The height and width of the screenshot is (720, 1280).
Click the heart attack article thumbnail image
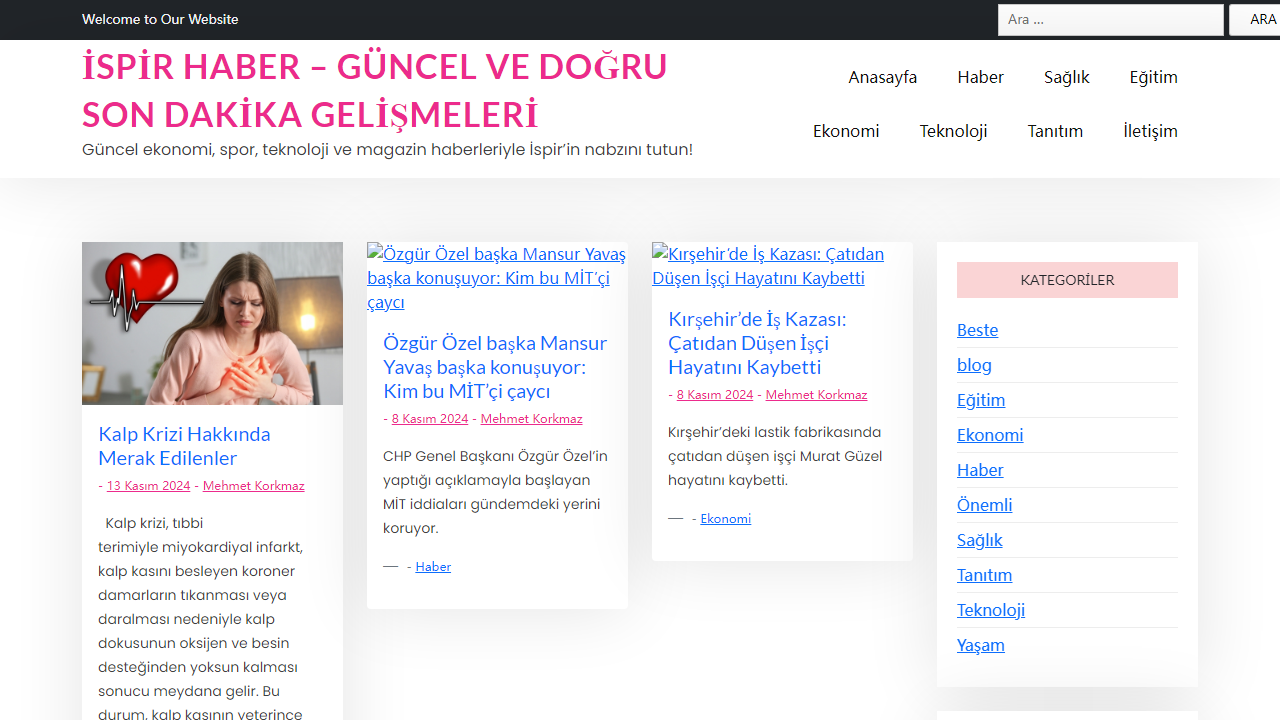pyautogui.click(x=212, y=323)
